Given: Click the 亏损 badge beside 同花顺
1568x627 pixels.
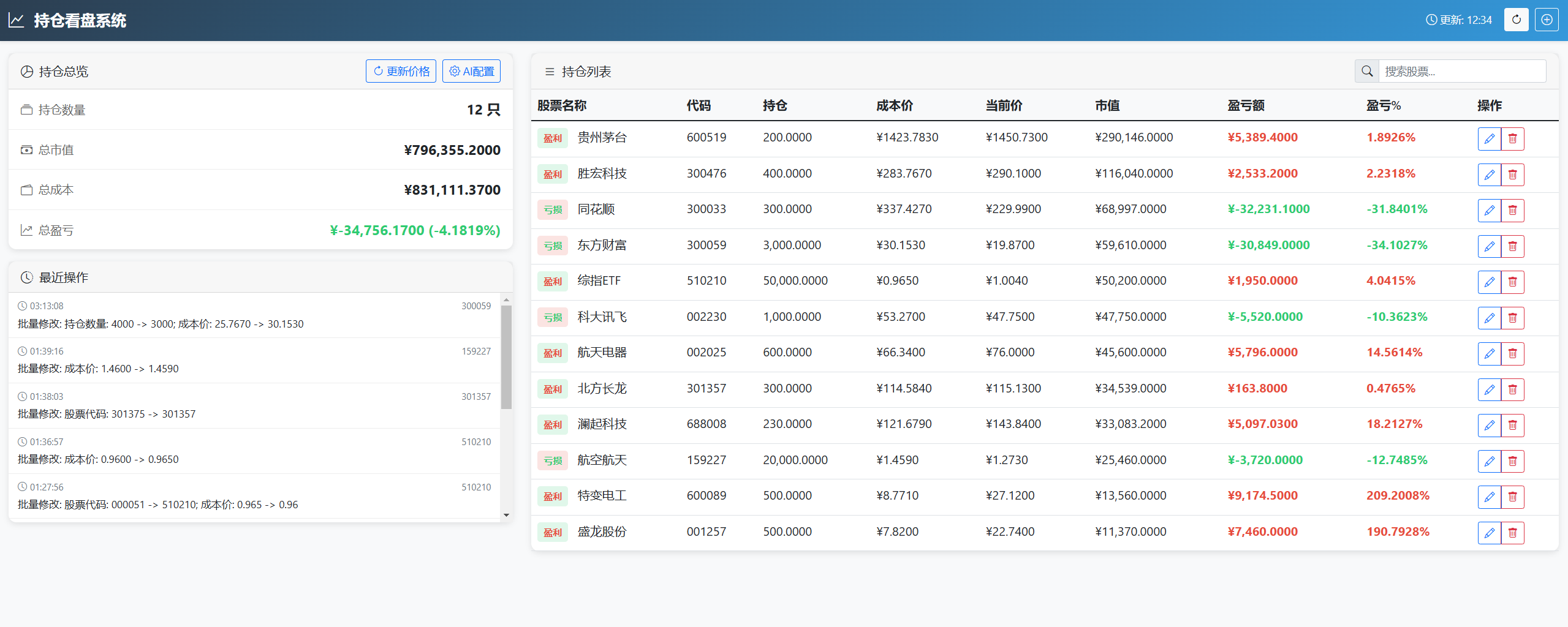Looking at the screenshot, I should pos(552,210).
